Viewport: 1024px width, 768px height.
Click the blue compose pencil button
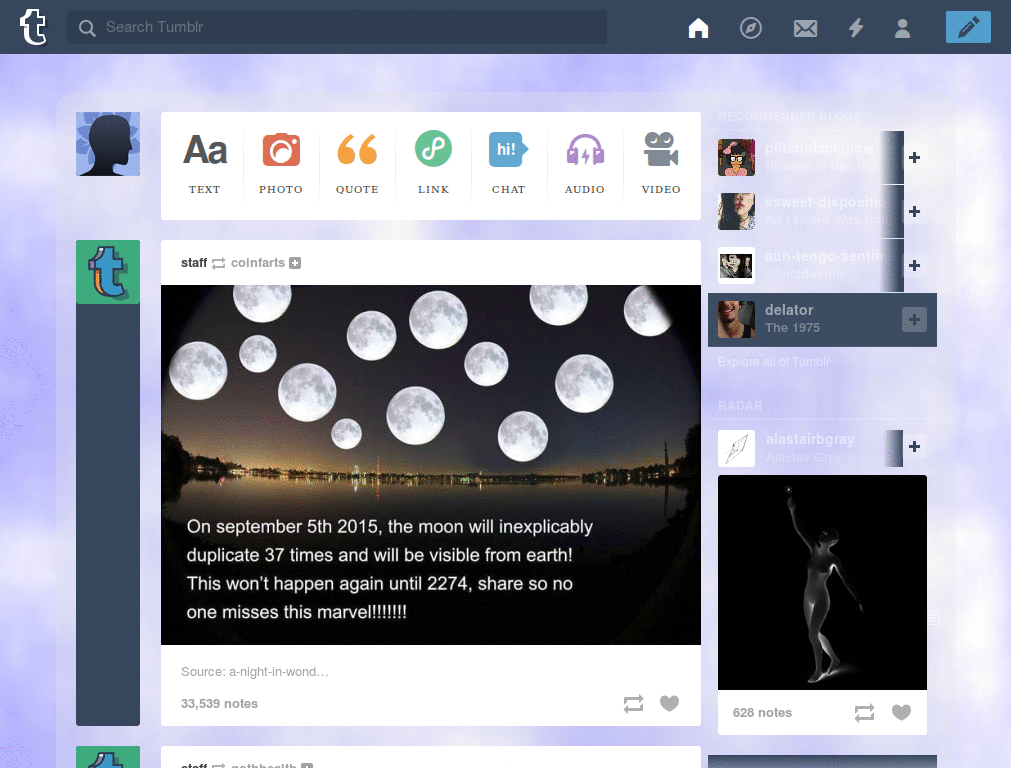pyautogui.click(x=968, y=27)
